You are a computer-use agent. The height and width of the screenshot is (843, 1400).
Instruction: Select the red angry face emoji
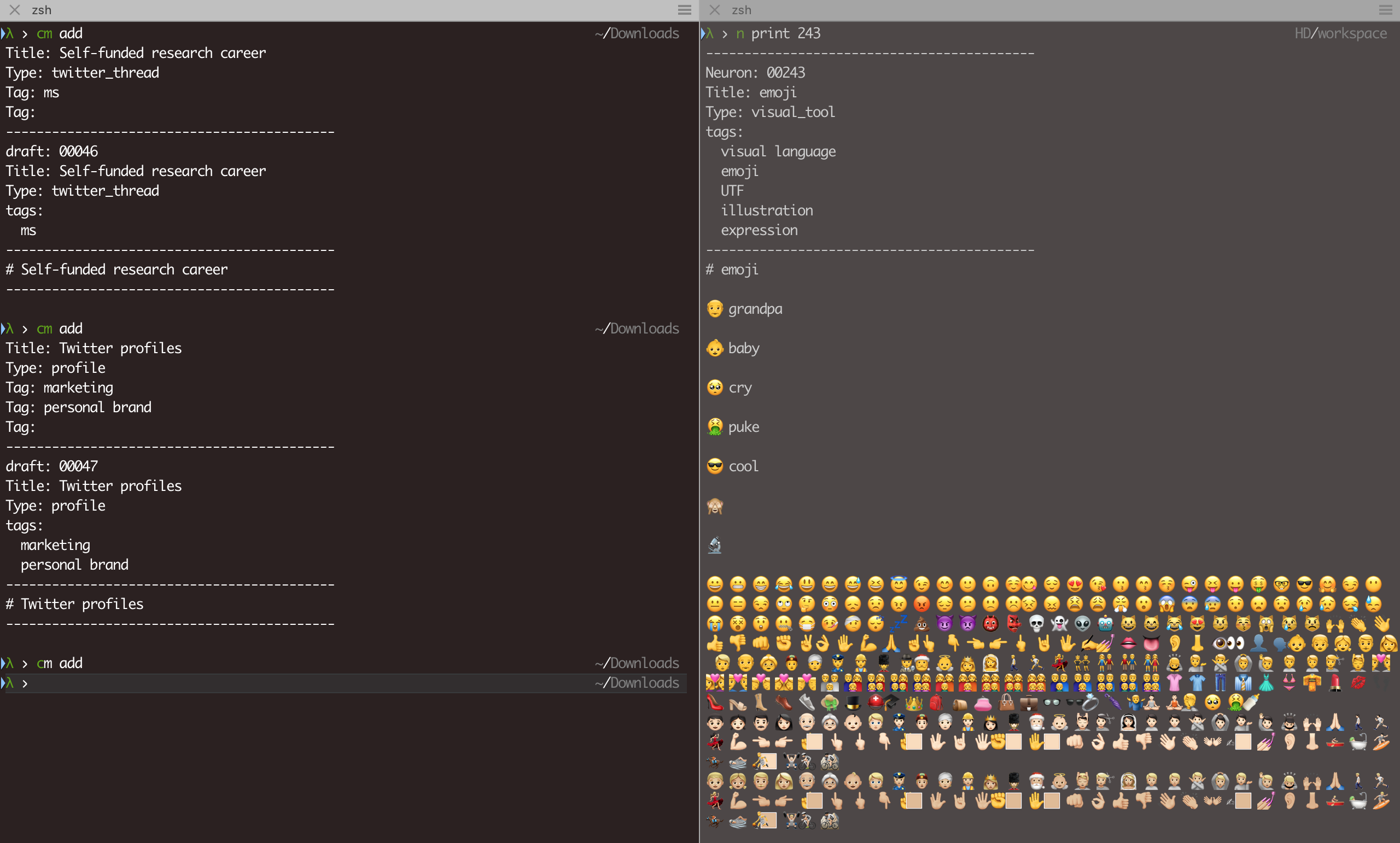(x=921, y=605)
